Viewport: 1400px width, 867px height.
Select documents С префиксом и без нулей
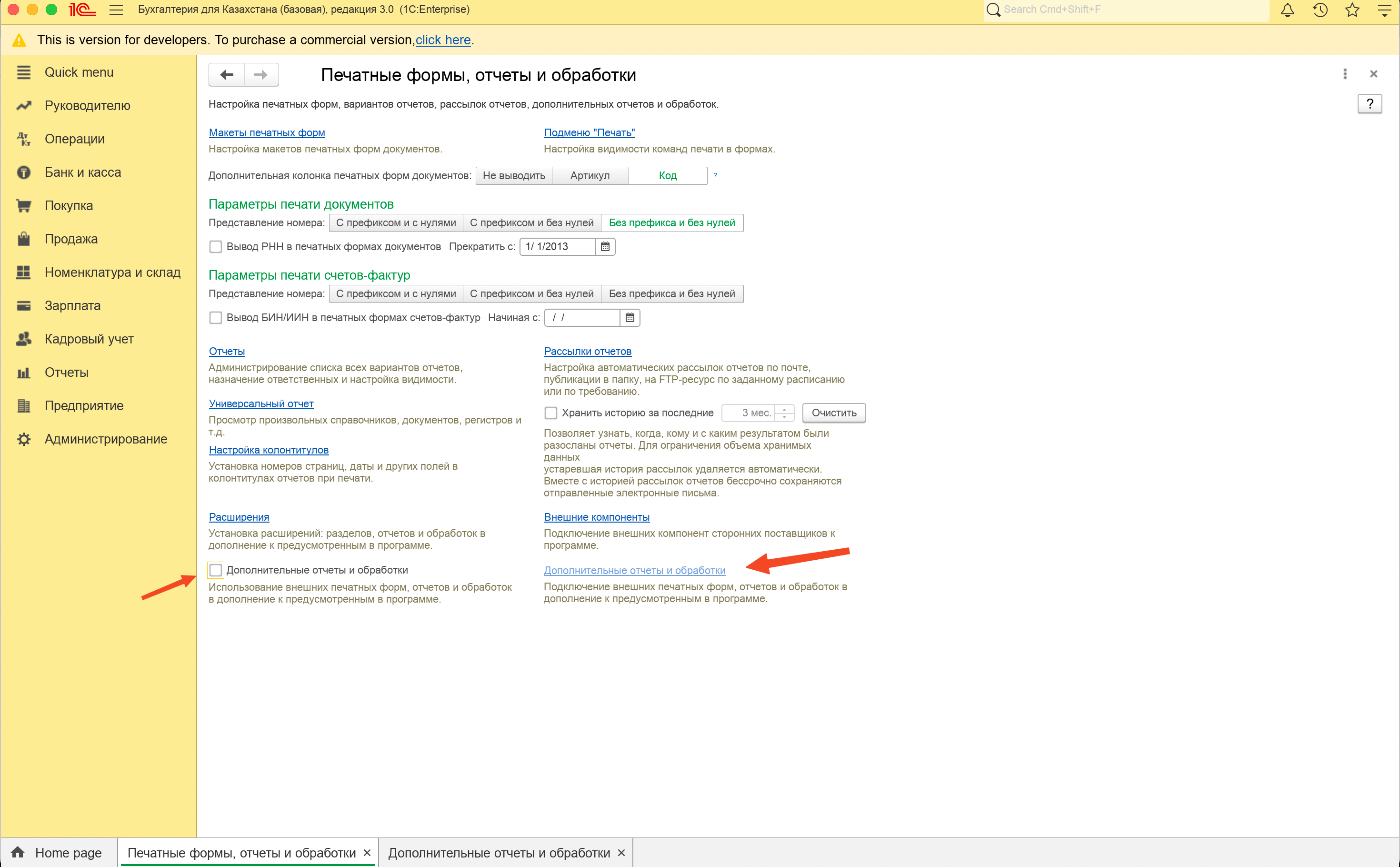tap(532, 223)
